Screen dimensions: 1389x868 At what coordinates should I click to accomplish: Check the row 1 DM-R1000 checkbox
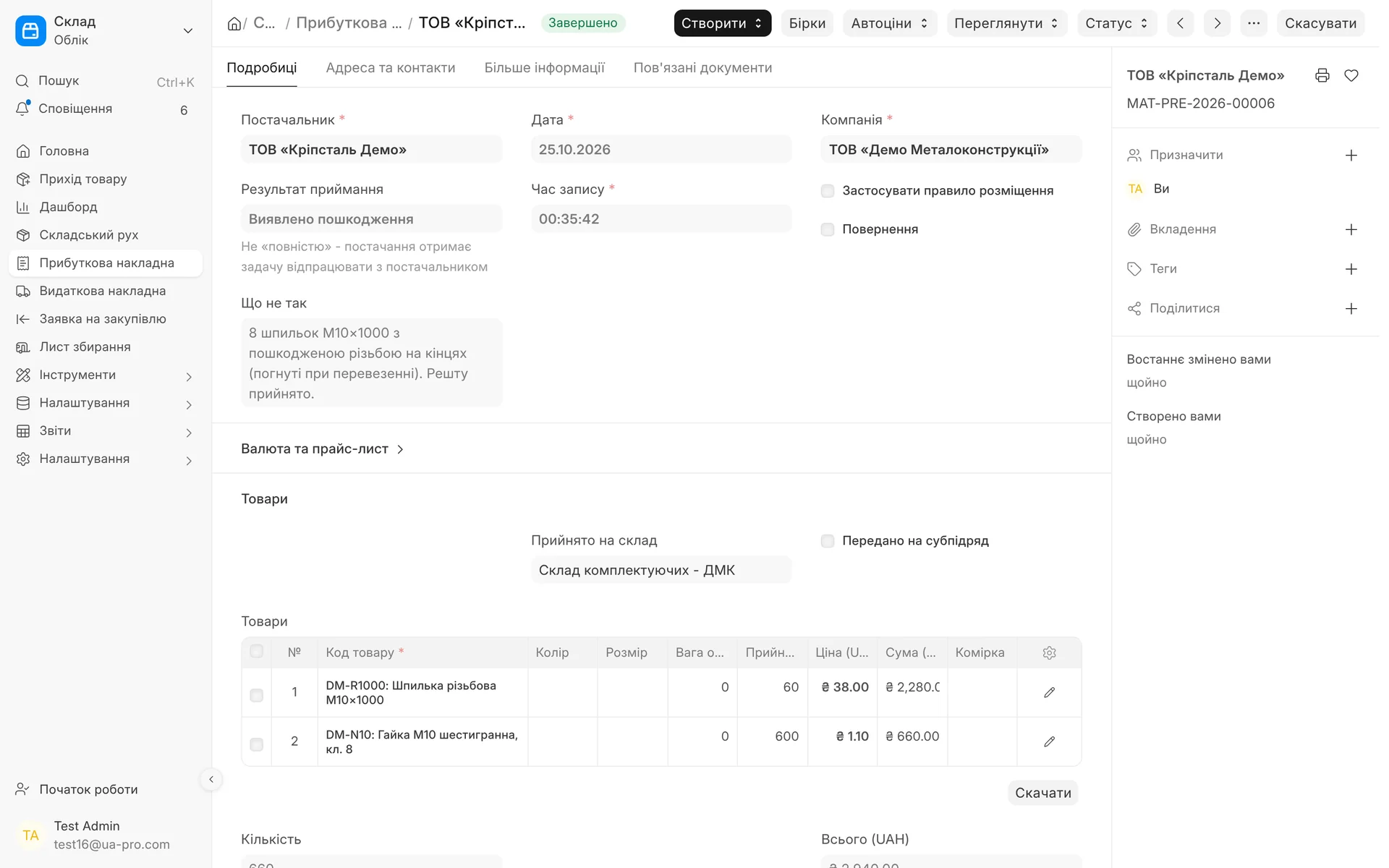point(256,695)
